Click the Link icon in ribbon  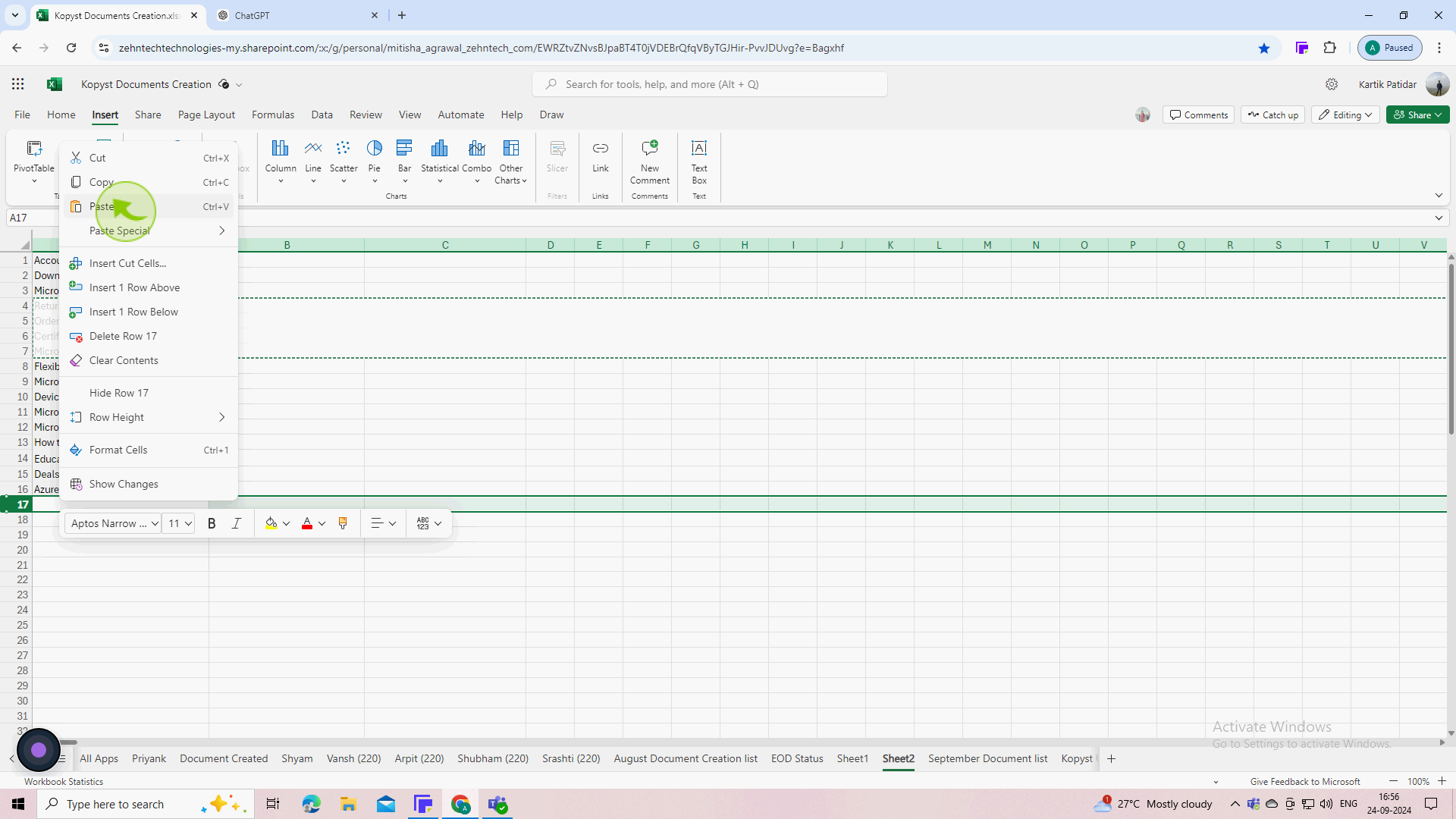tap(601, 156)
